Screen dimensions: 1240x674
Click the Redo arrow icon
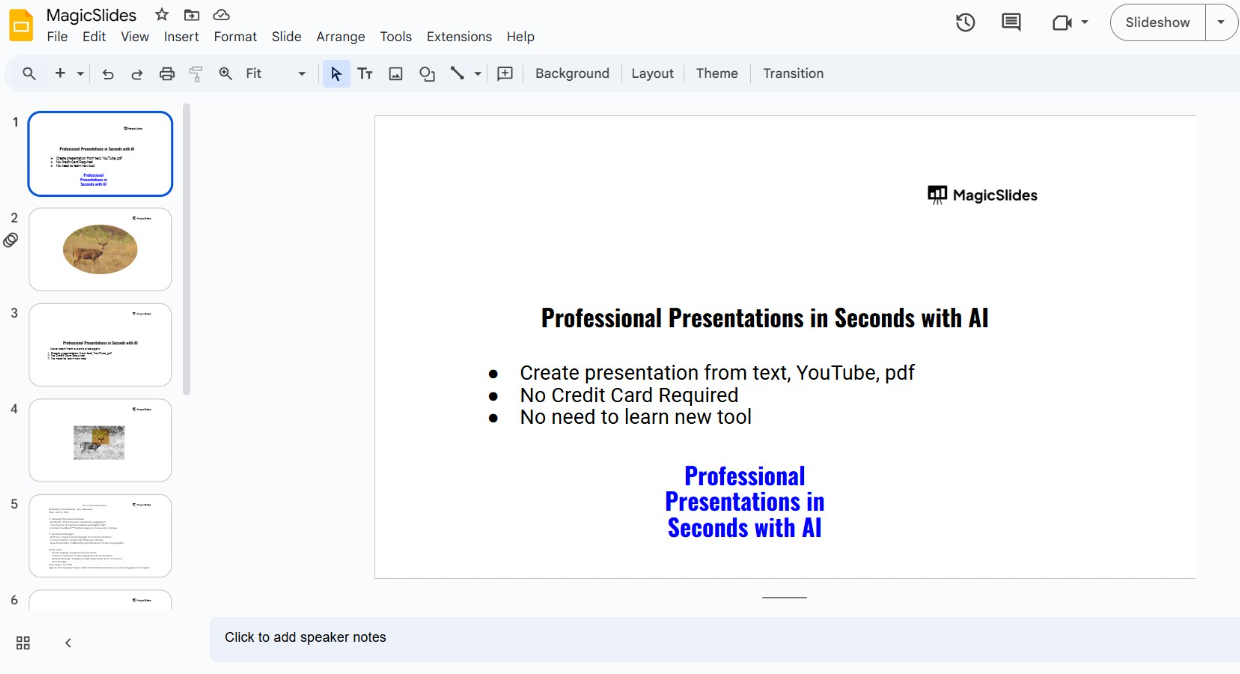tap(137, 74)
